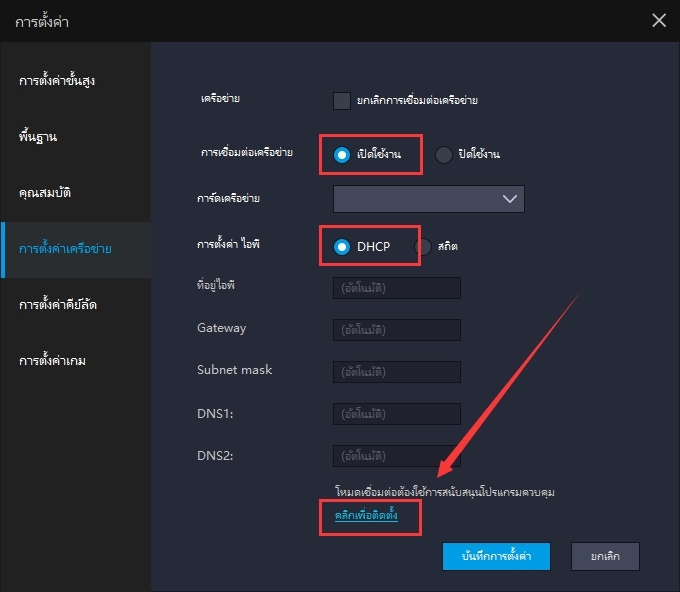Screen dimensions: 680x592
Task: Click the DNS1 input field
Action: (397, 414)
